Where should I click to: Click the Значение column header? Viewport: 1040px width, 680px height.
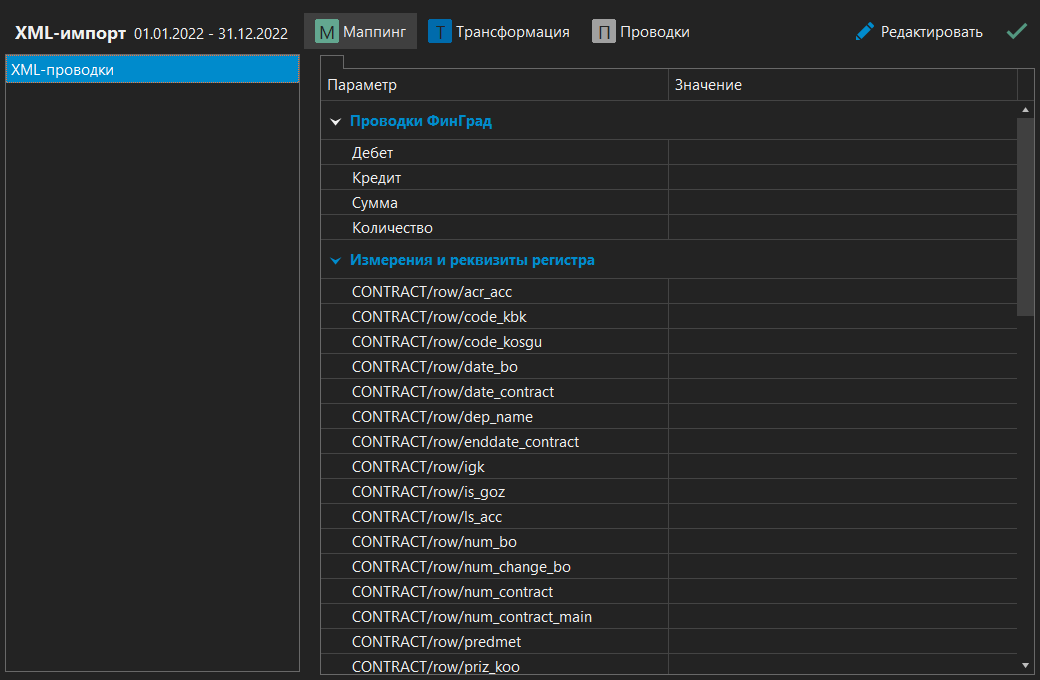(842, 85)
